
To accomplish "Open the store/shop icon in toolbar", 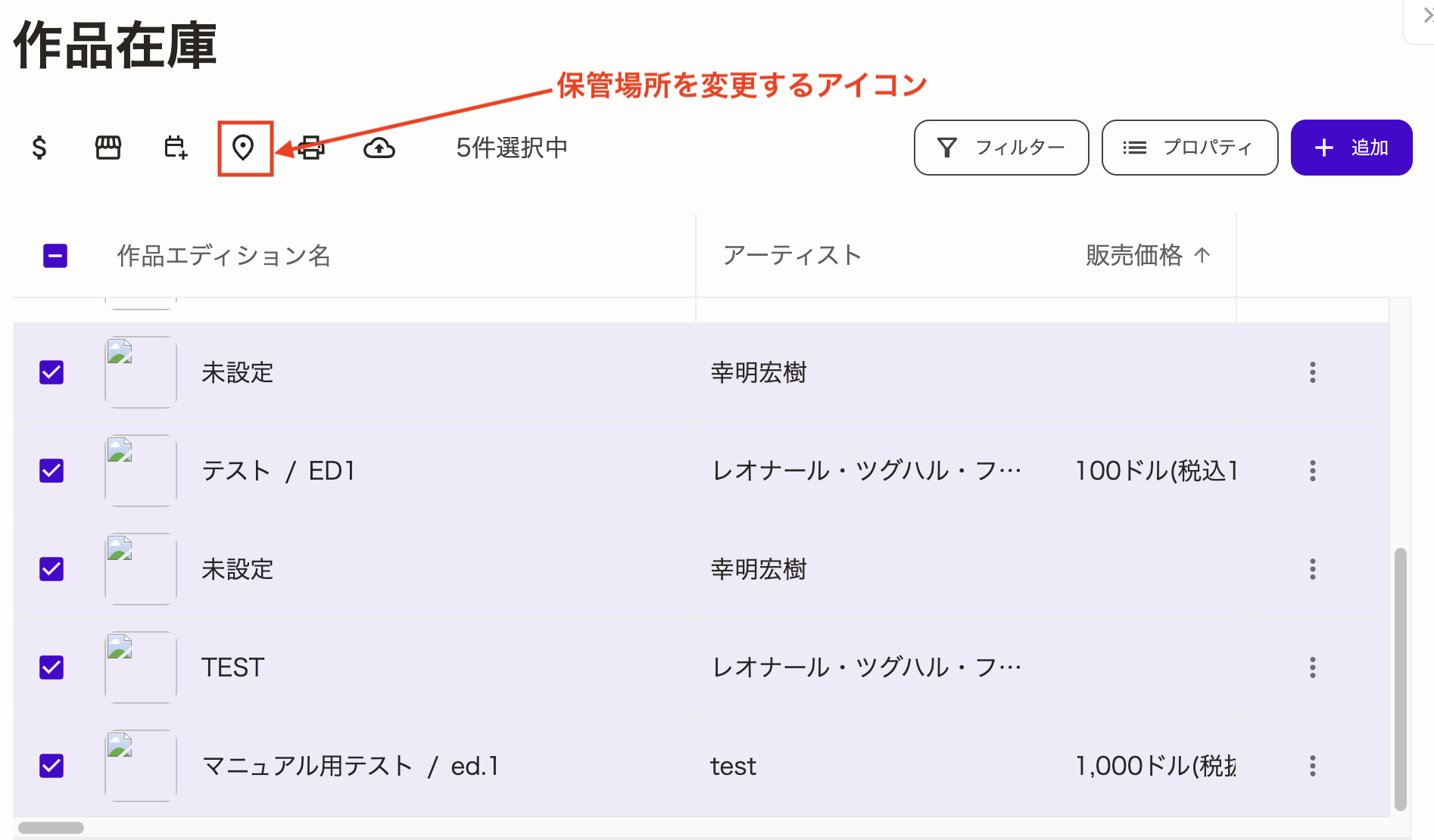I will 108,148.
